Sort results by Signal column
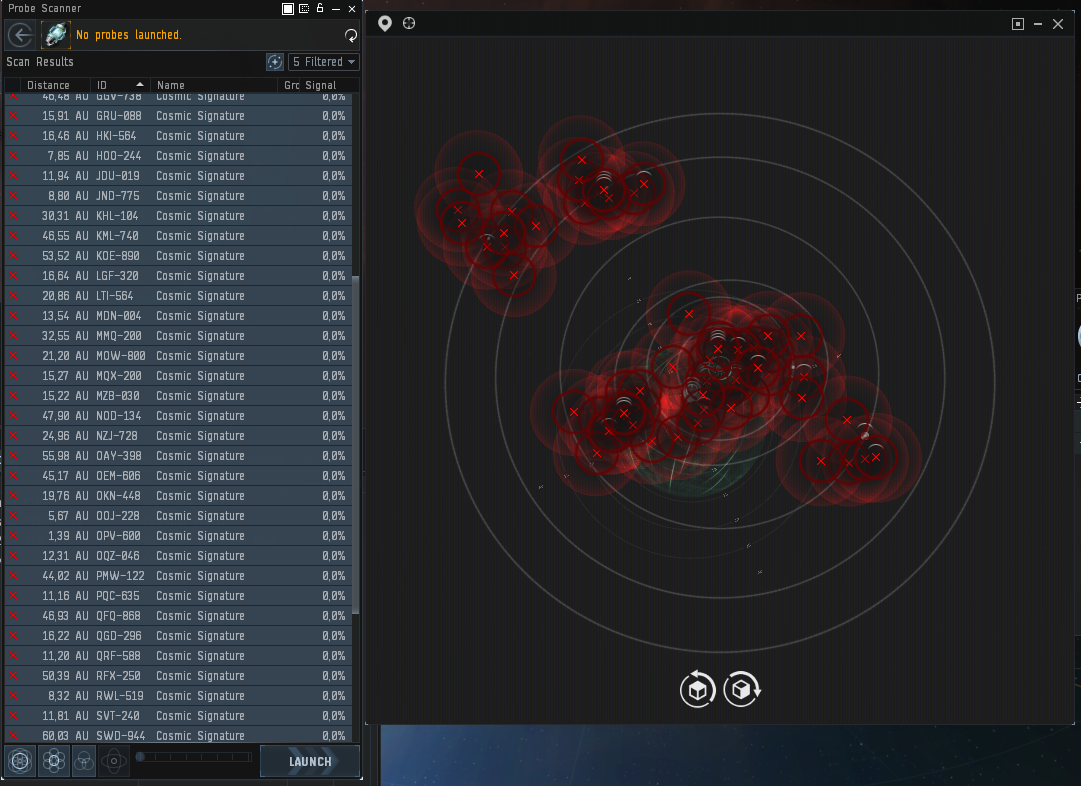 coord(321,85)
